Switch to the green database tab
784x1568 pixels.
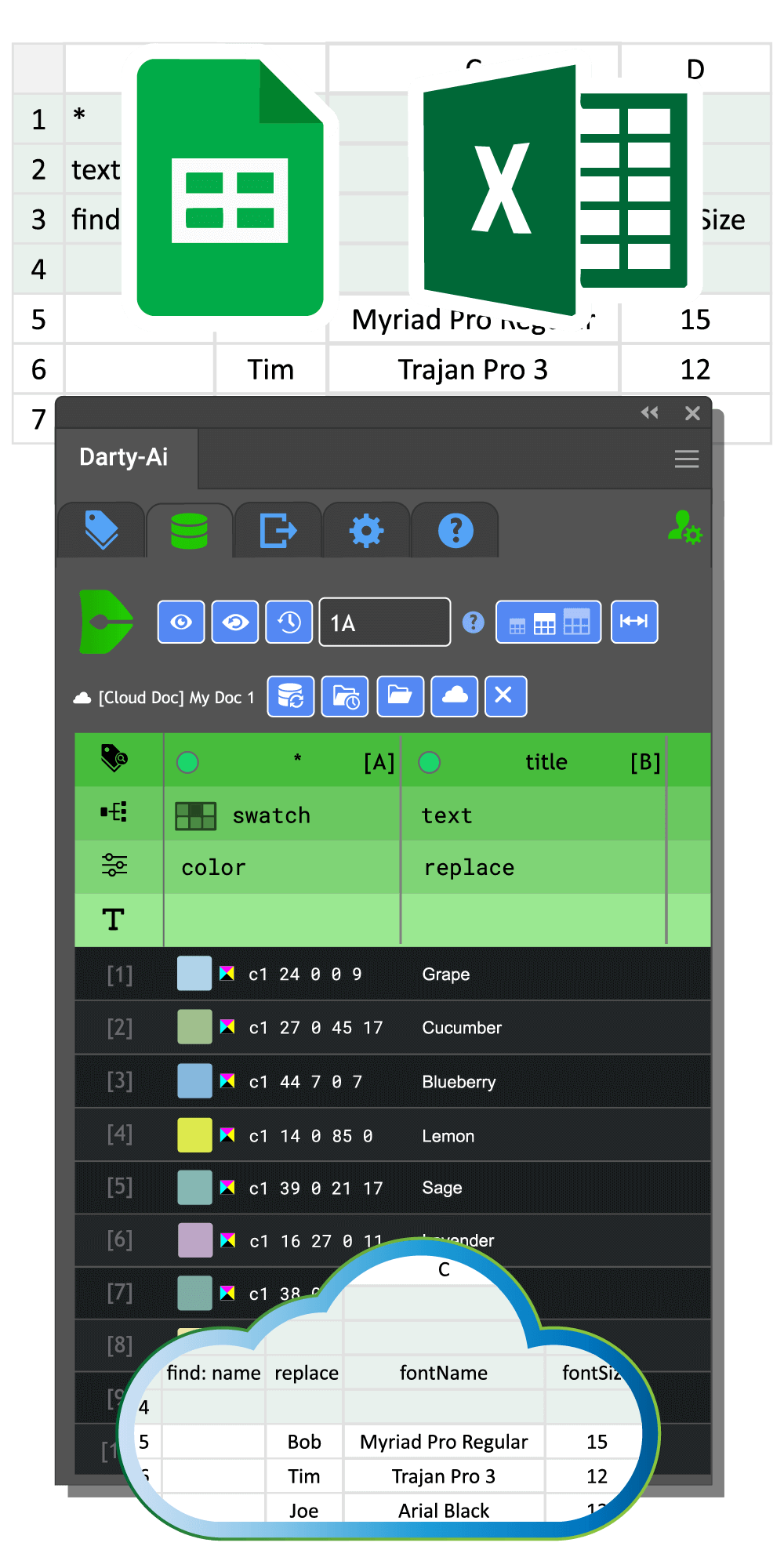(x=190, y=531)
